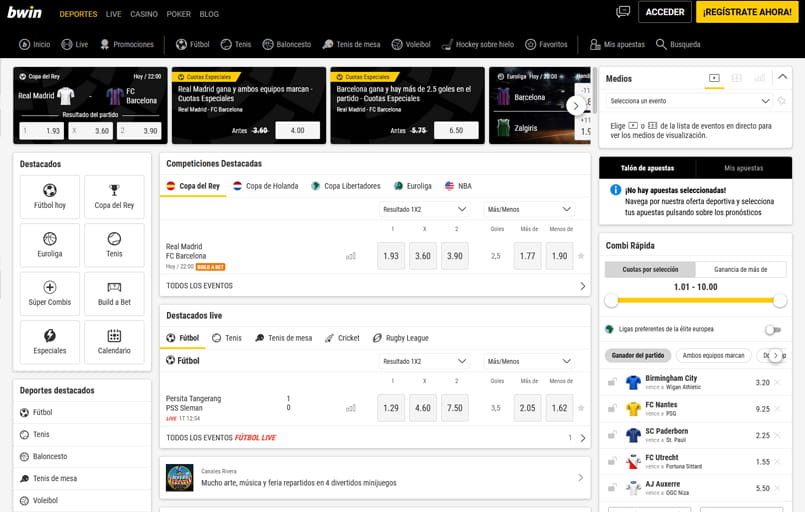Select Cuotas por selección option

coord(650,269)
